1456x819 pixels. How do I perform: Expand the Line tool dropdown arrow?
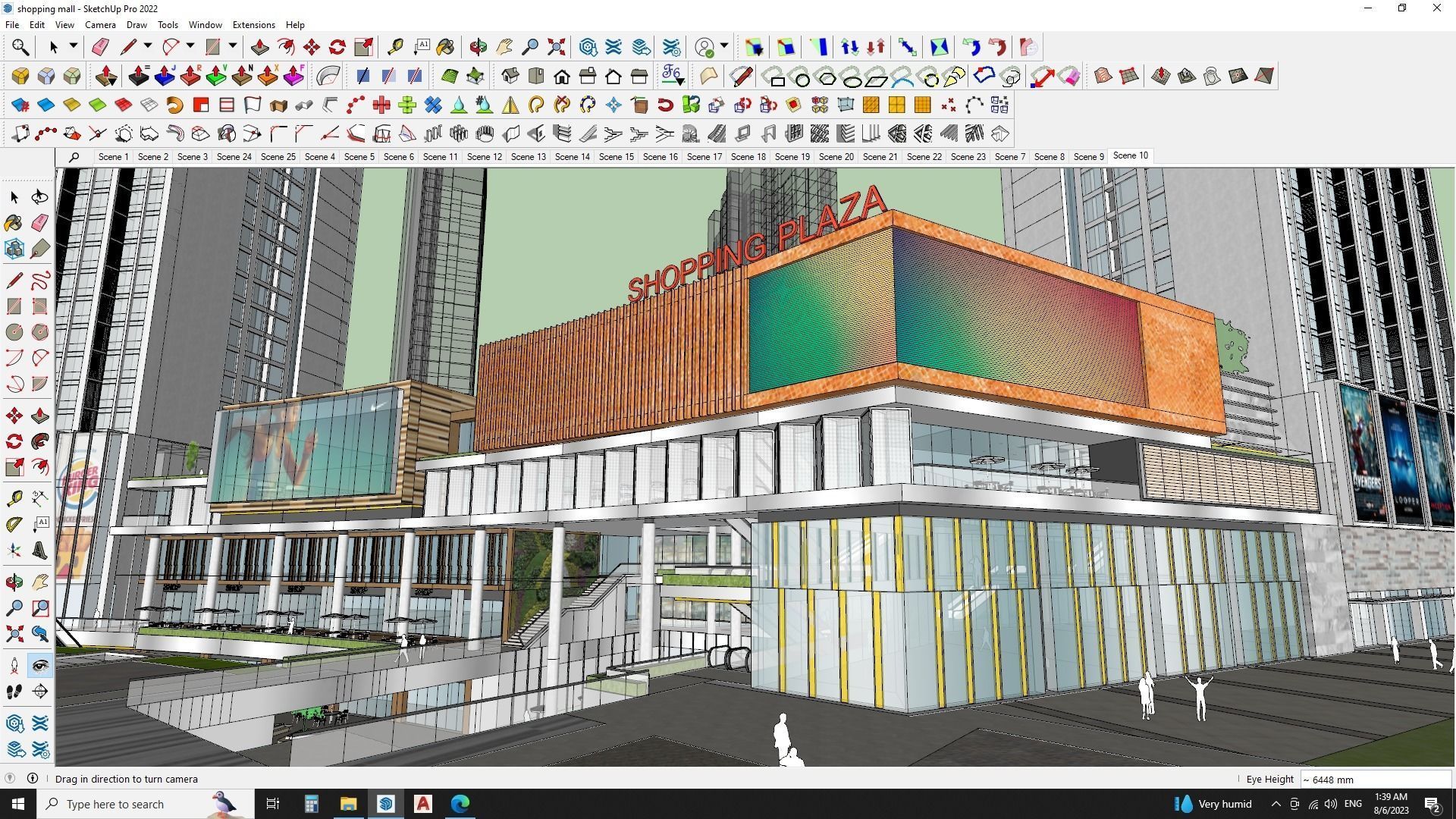pos(148,46)
